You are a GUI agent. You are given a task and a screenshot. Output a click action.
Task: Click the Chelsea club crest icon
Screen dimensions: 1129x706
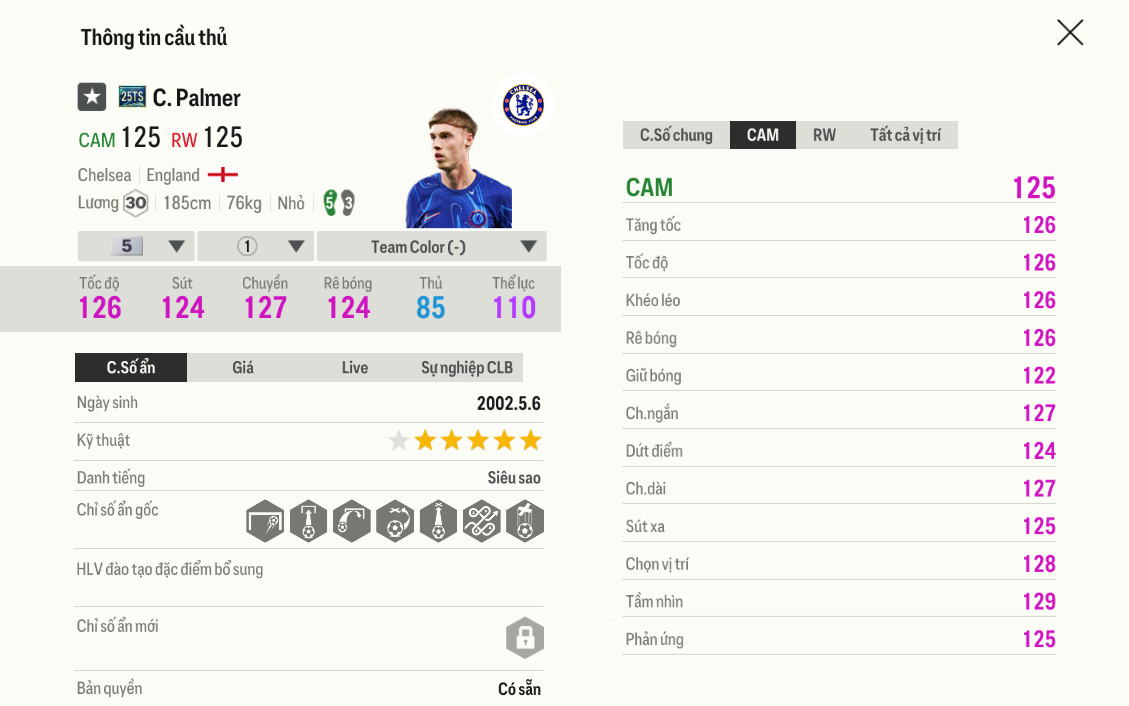coord(523,104)
